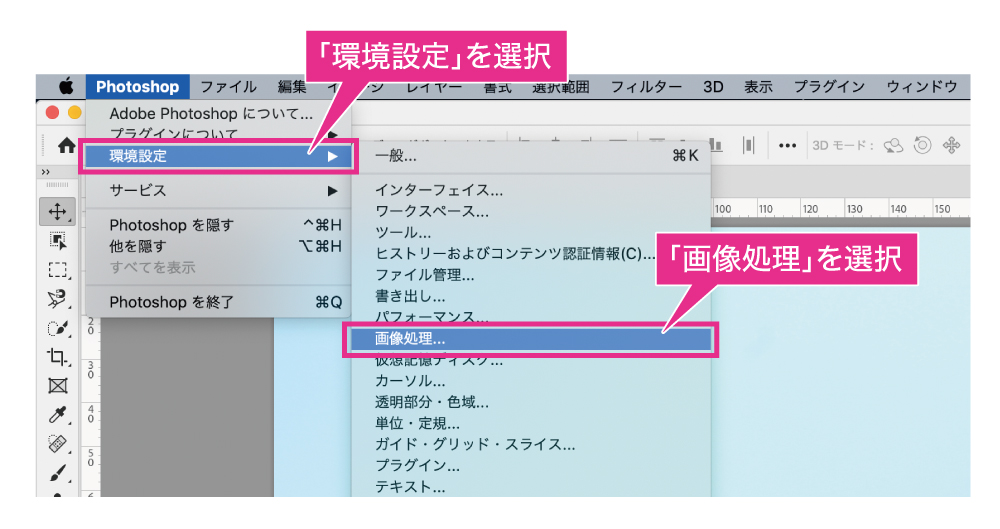Select カーソル... preferences
The image size is (1000, 529).
click(x=531, y=381)
